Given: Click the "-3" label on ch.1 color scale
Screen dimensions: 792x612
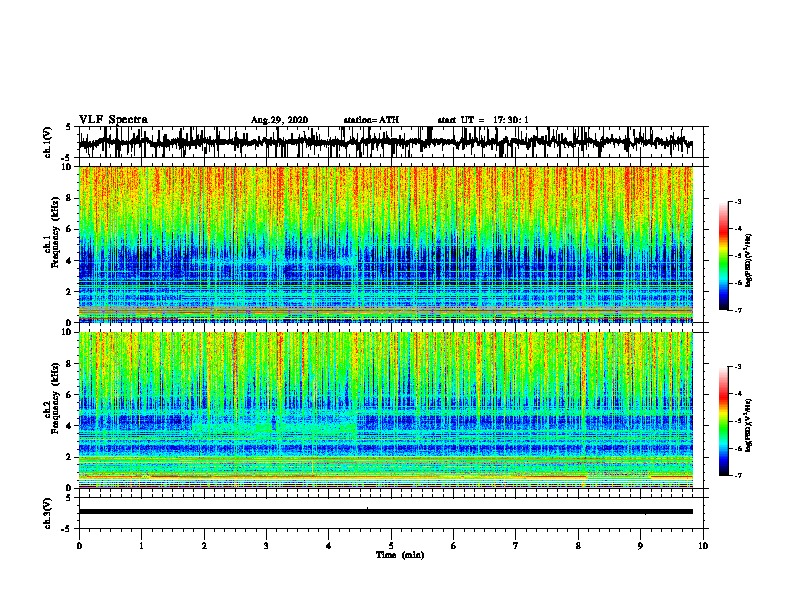Looking at the screenshot, I should coord(738,202).
